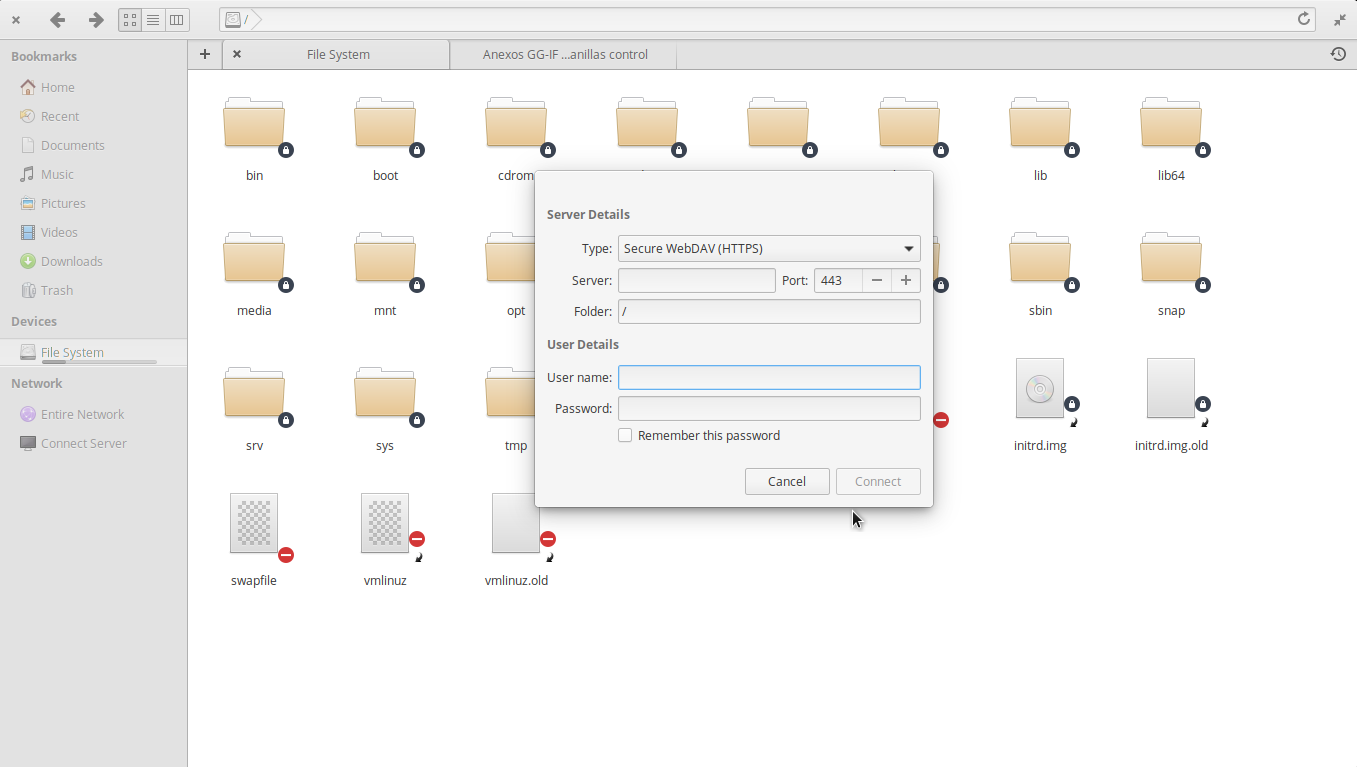Image resolution: width=1357 pixels, height=767 pixels.
Task: Cancel the Server Details dialog
Action: pyautogui.click(x=787, y=481)
